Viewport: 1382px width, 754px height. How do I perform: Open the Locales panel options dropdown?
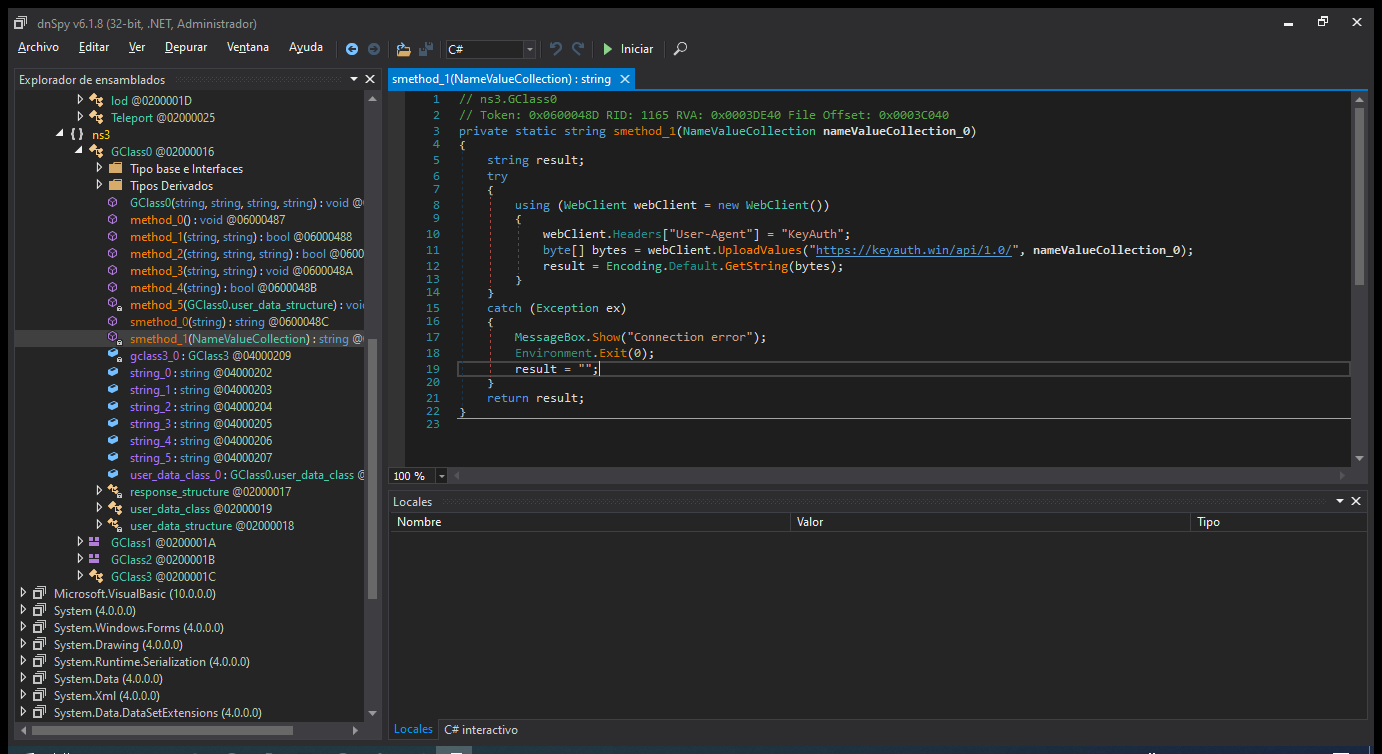coord(1340,501)
